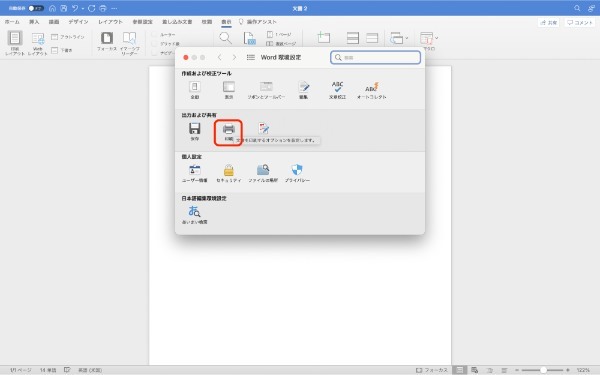600x375 pixels.
Task: Click the 122% zoom level
Action: point(583,370)
